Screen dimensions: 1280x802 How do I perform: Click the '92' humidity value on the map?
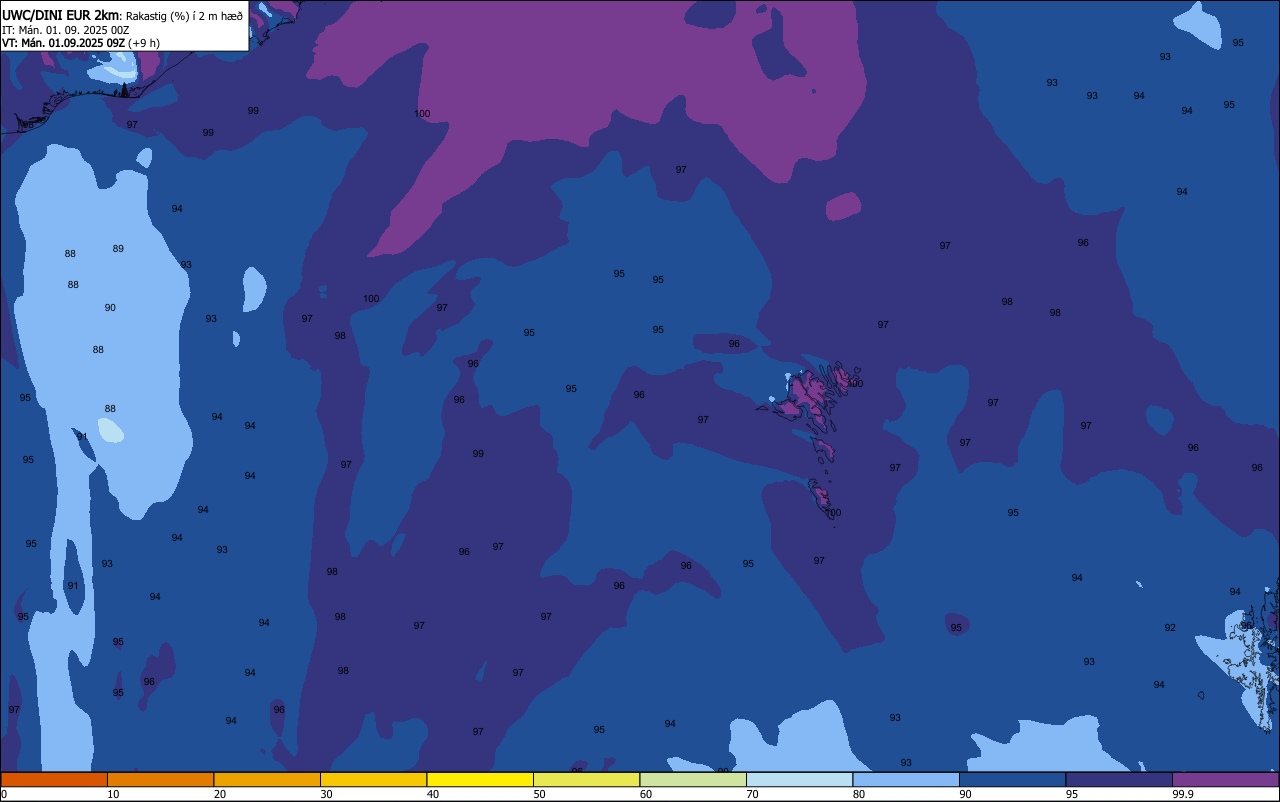pyautogui.click(x=1170, y=628)
